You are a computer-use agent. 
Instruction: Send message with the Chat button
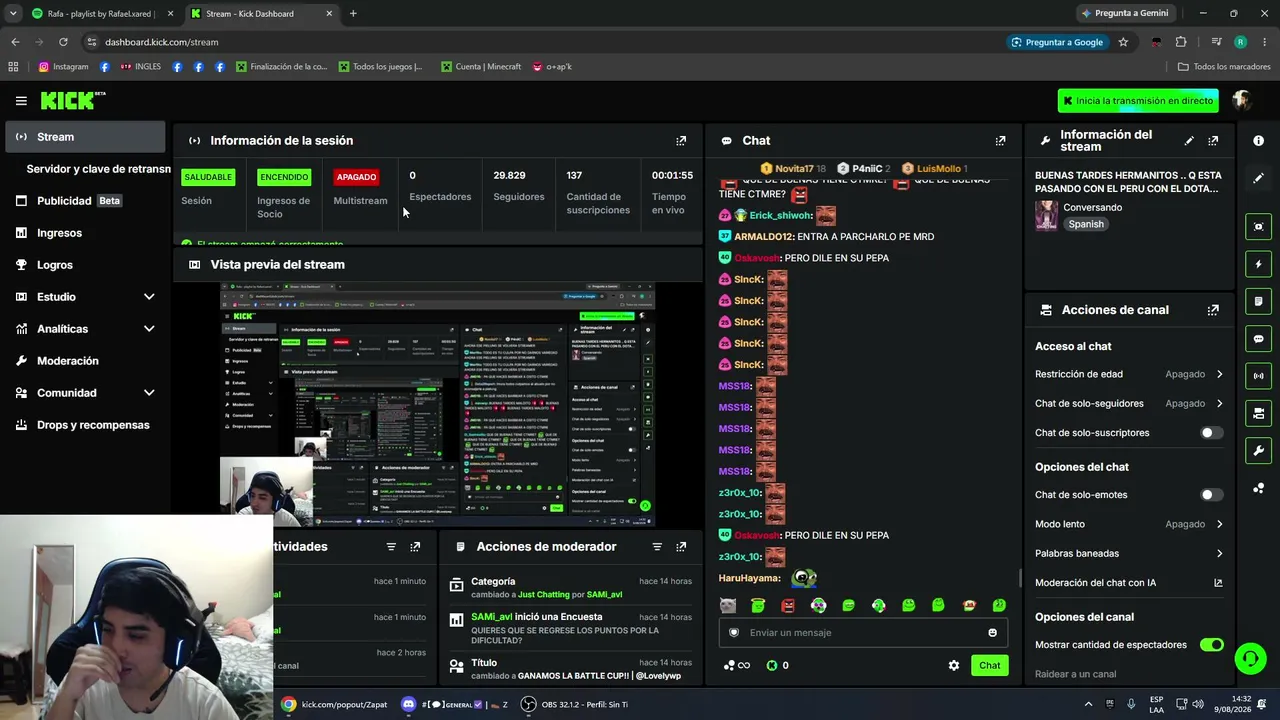pos(989,665)
